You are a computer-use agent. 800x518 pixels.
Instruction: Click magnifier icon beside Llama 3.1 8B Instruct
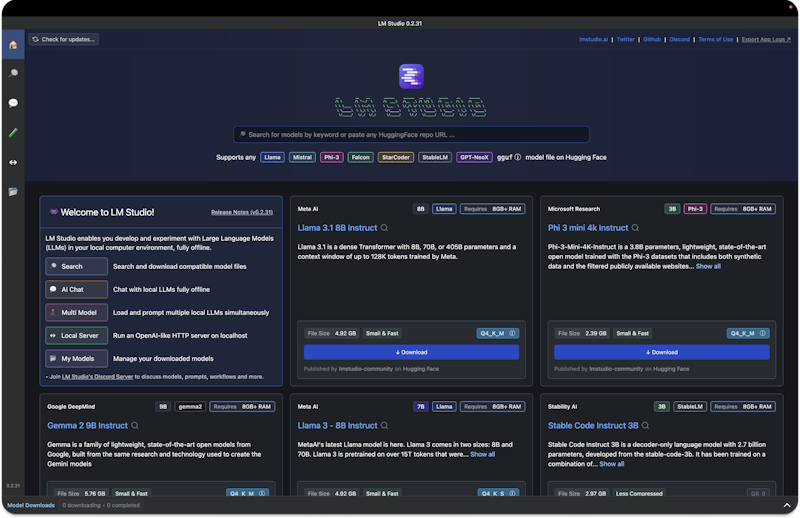click(x=384, y=228)
